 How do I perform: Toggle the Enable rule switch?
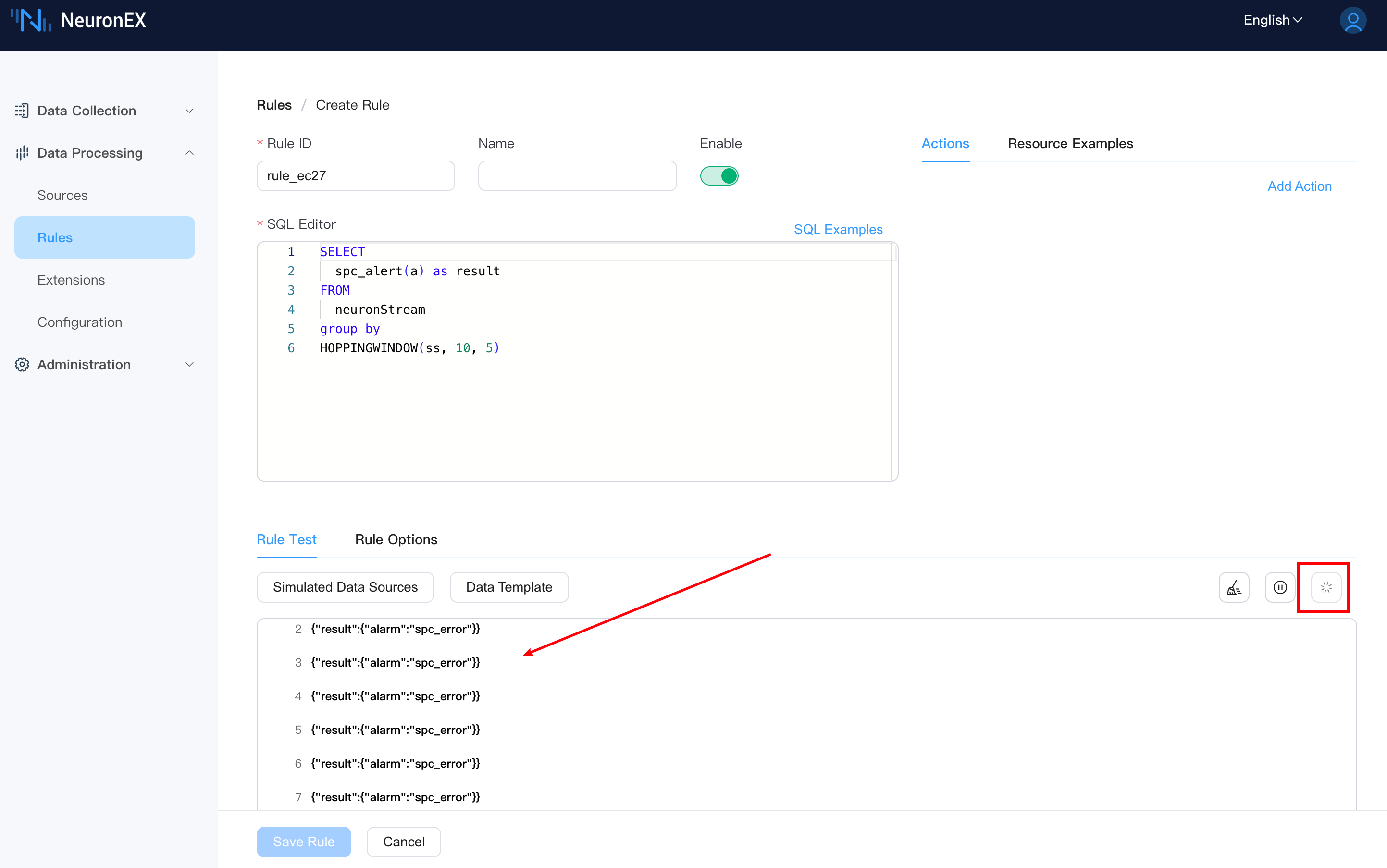point(719,176)
